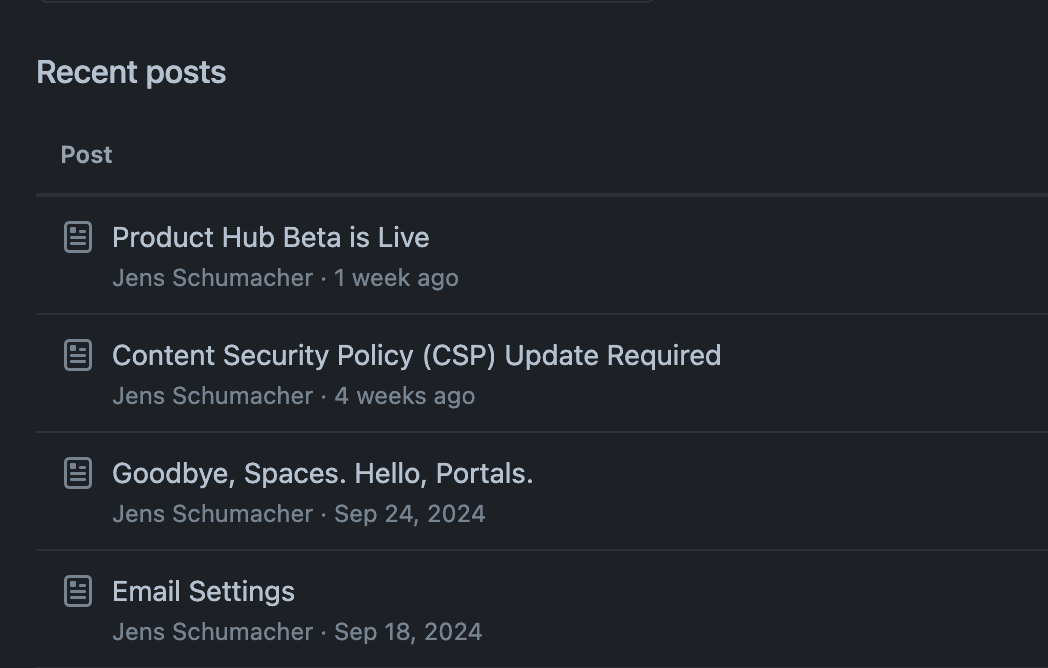This screenshot has height=668, width=1048.
Task: Click the box edge above Recent posts
Action: pyautogui.click(x=345, y=1)
